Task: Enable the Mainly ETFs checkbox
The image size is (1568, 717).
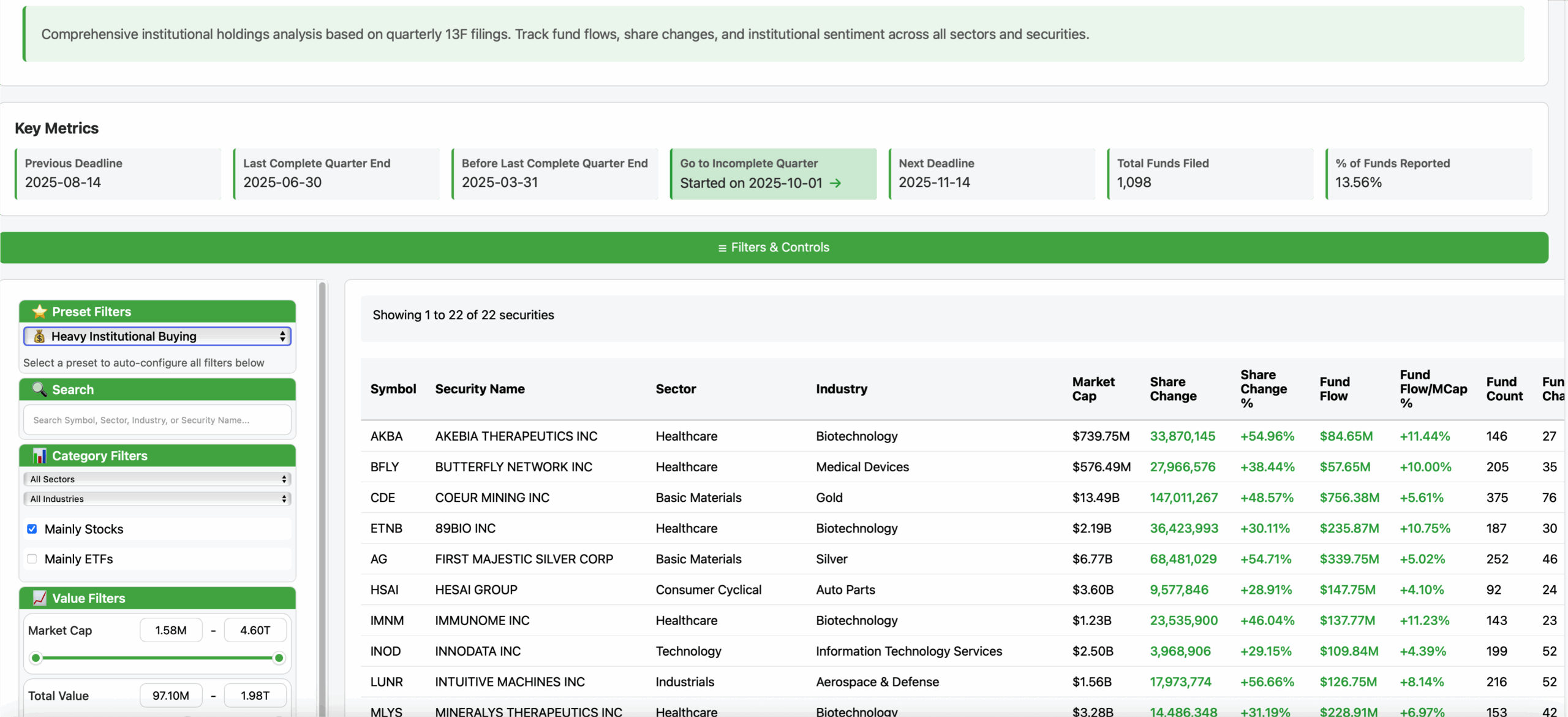Action: (32, 559)
